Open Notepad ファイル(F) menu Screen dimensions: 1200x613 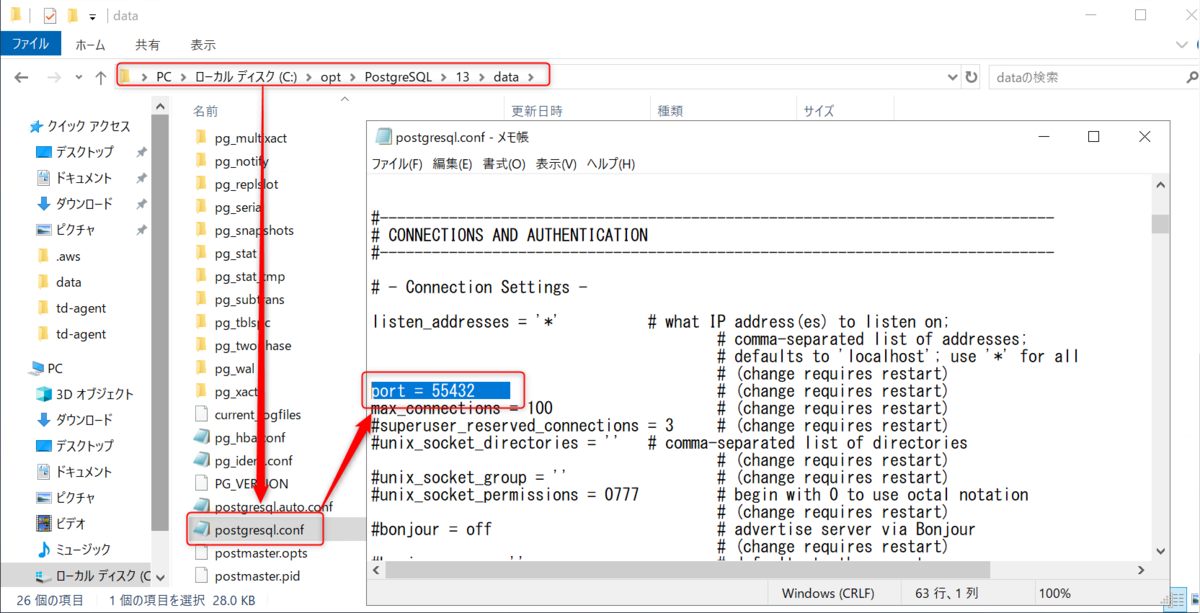click(x=397, y=164)
